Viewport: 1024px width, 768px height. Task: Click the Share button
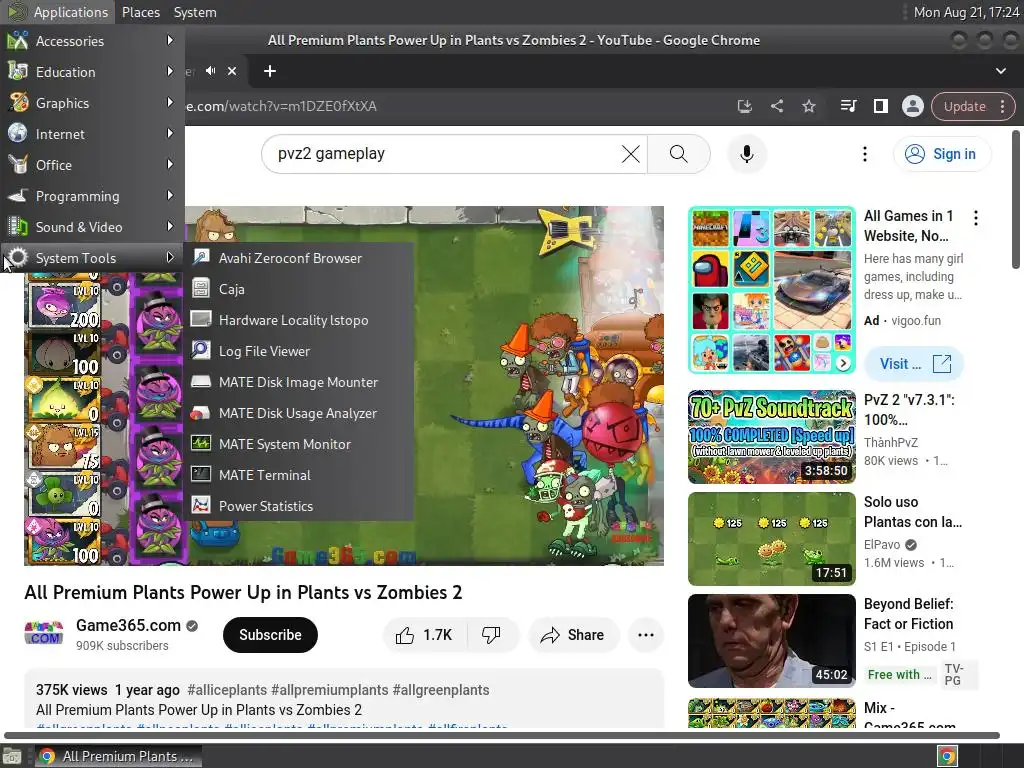pyautogui.click(x=573, y=635)
